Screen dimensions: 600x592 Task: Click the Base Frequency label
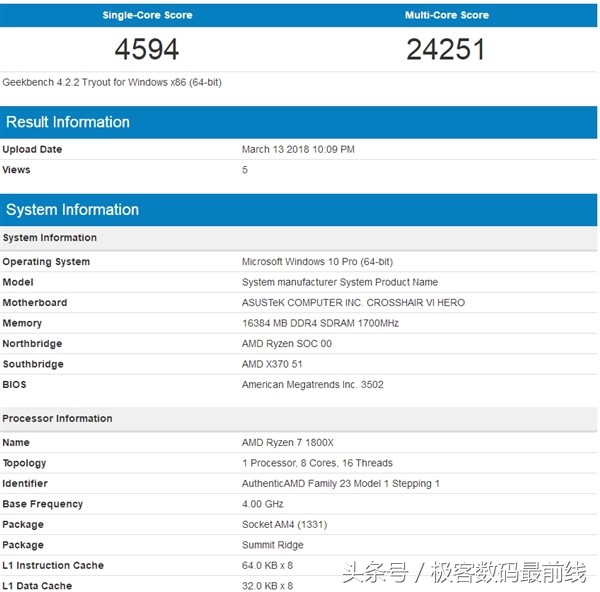42,504
